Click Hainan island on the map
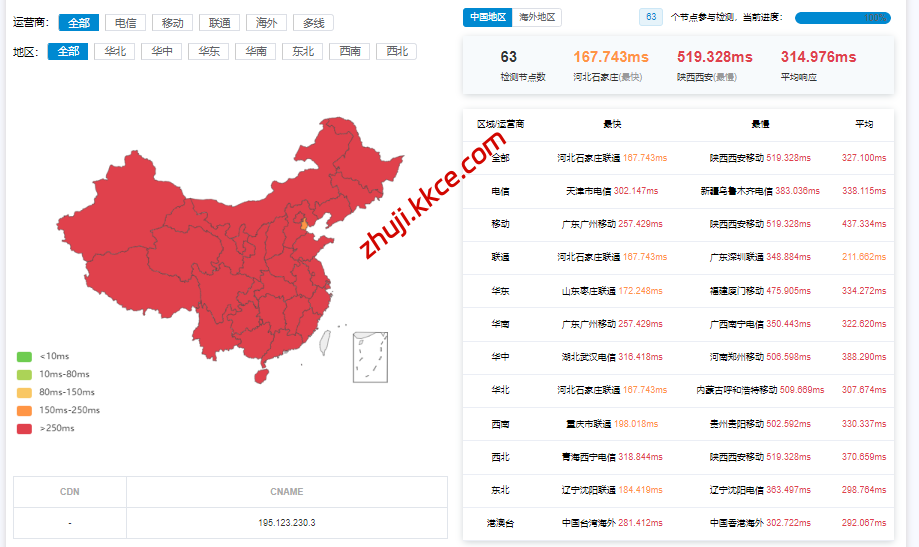 click(x=263, y=376)
